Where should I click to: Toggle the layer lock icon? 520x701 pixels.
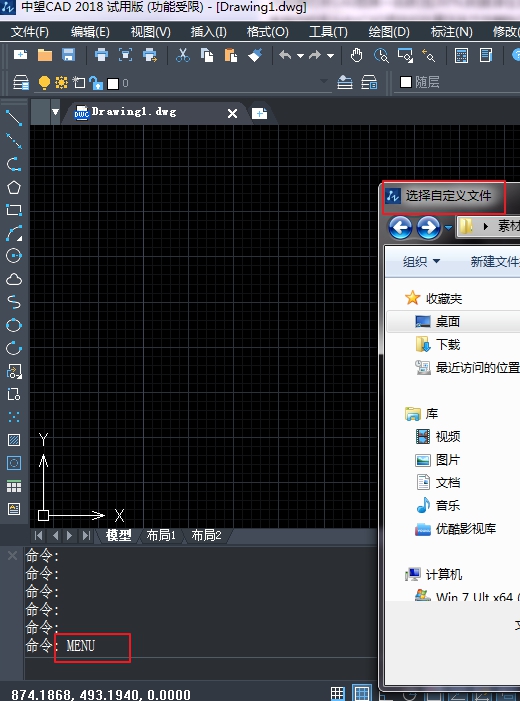pyautogui.click(x=96, y=83)
